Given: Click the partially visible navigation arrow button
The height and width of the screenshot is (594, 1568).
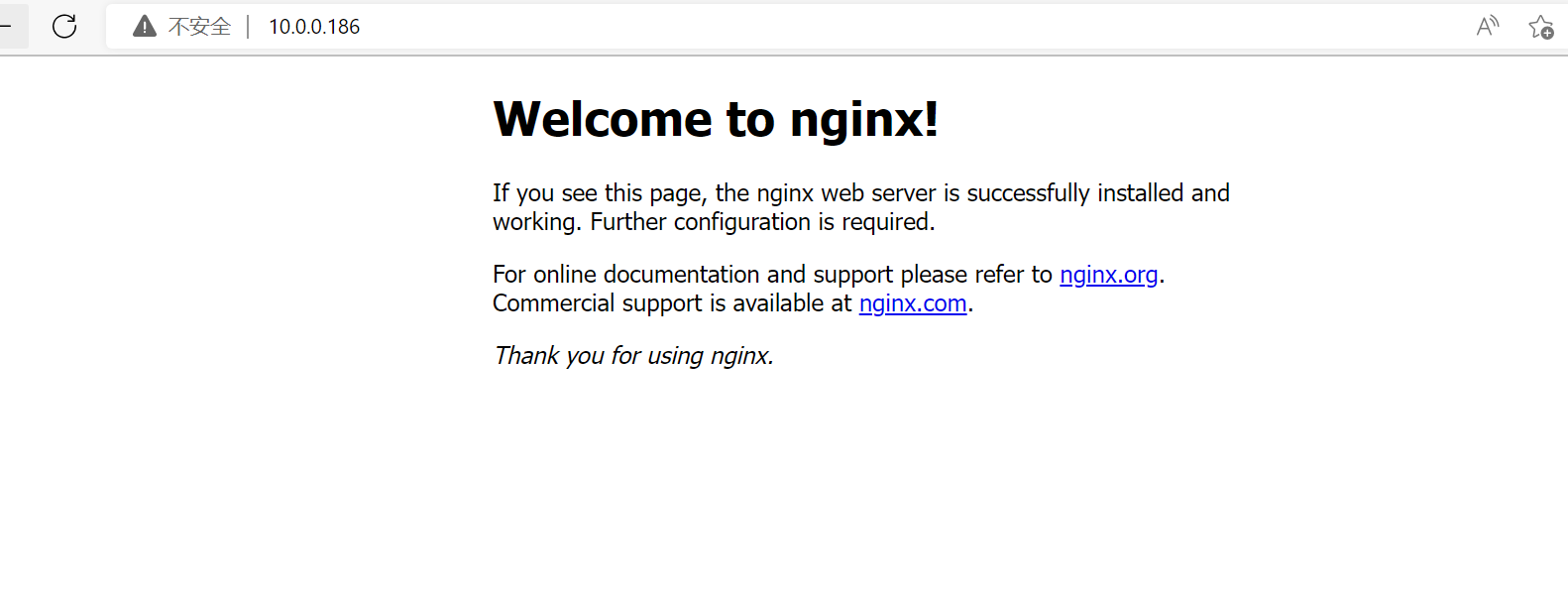Looking at the screenshot, I should (10, 27).
